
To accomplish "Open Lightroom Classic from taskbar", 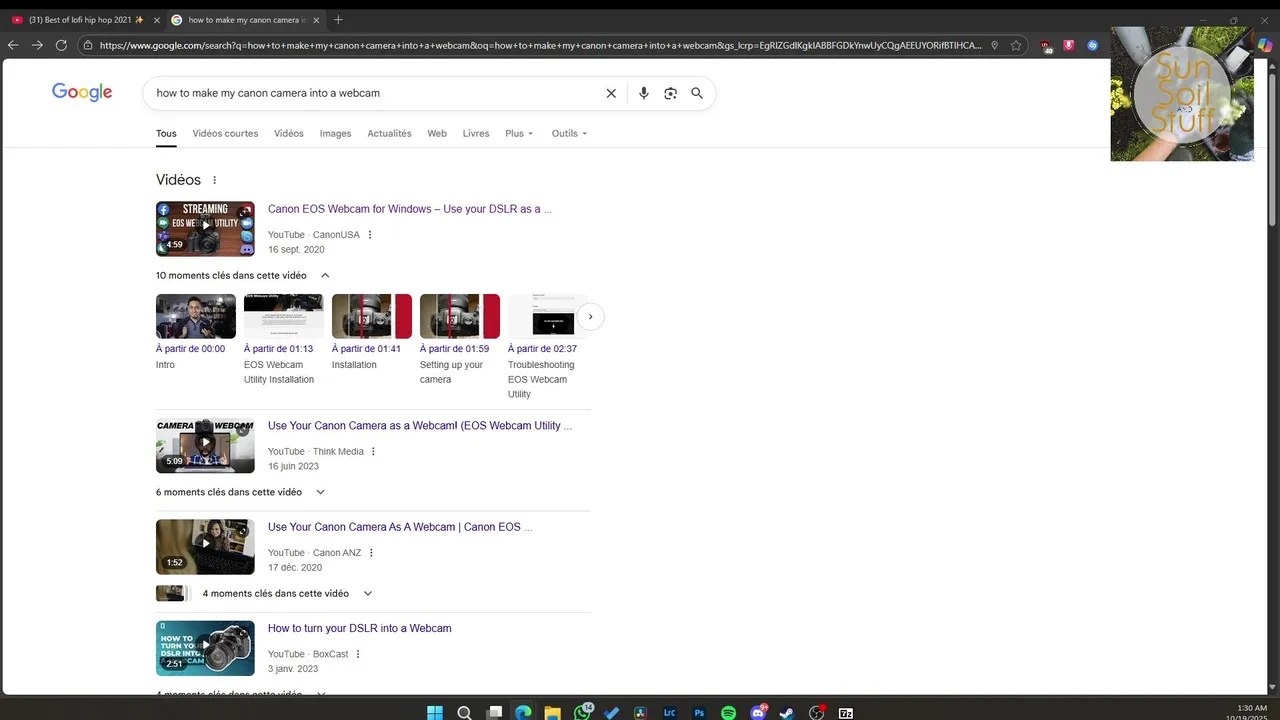I will coord(669,712).
